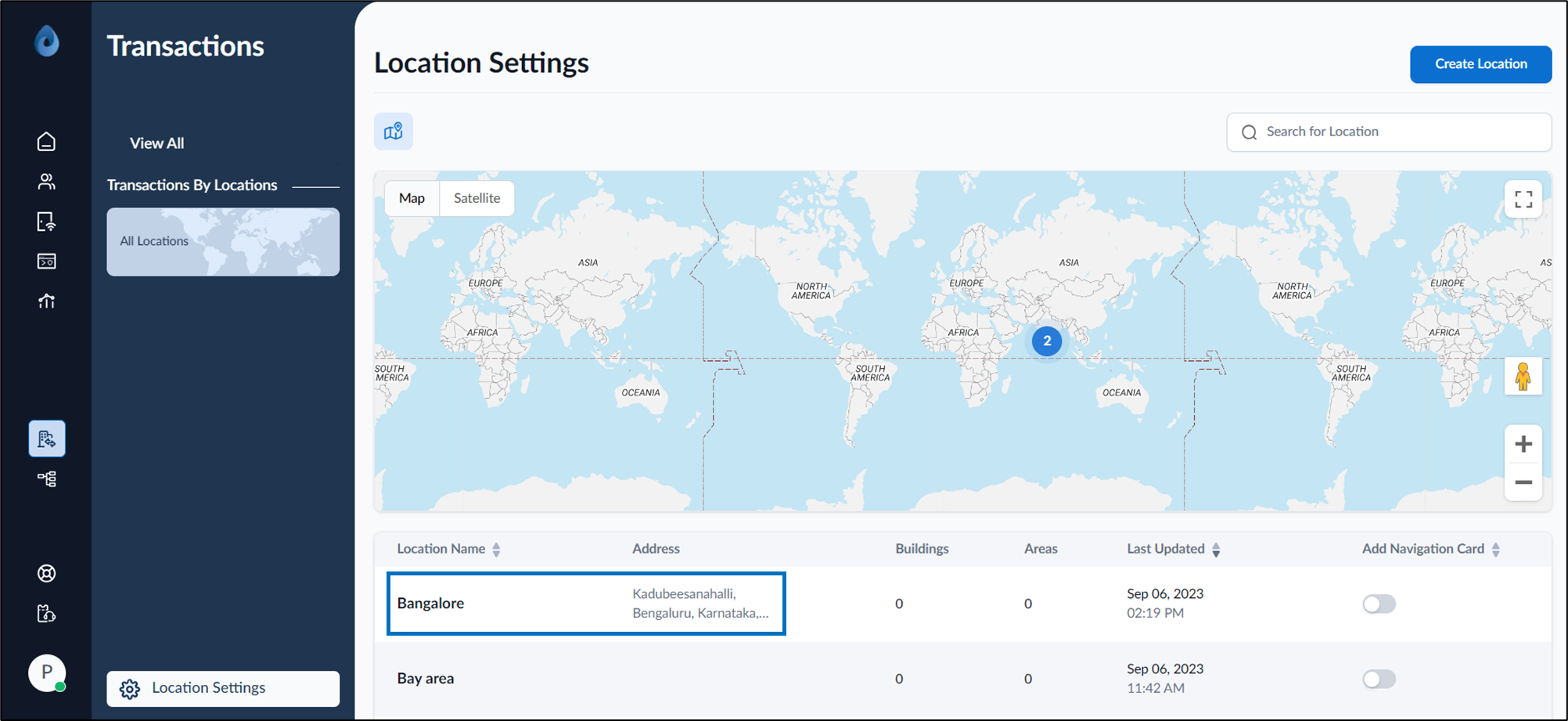Viewport: 1568px width, 721px height.
Task: Open the hierarchy tree sidebar icon
Action: click(46, 479)
